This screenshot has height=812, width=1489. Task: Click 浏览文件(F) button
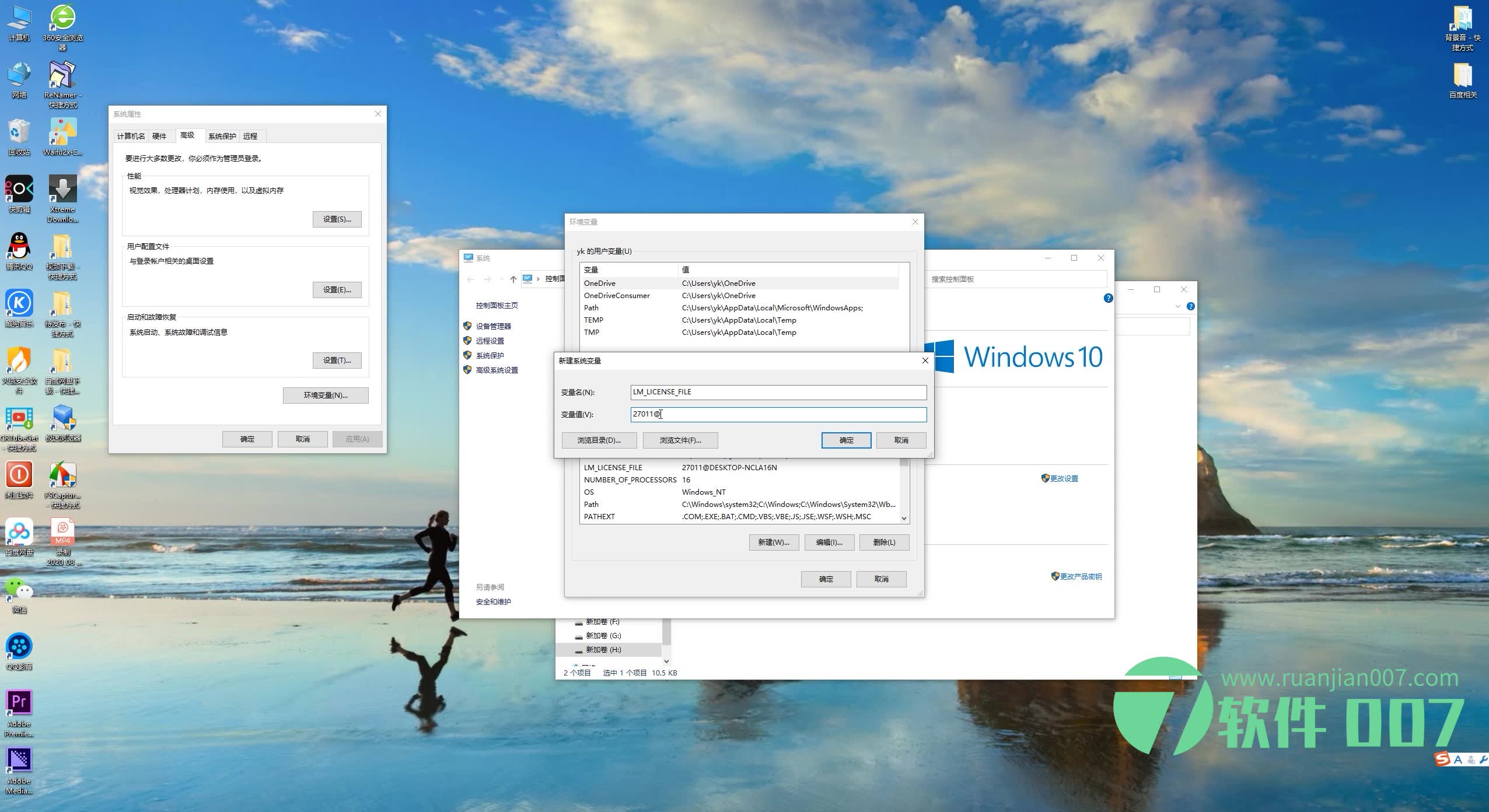[x=680, y=440]
